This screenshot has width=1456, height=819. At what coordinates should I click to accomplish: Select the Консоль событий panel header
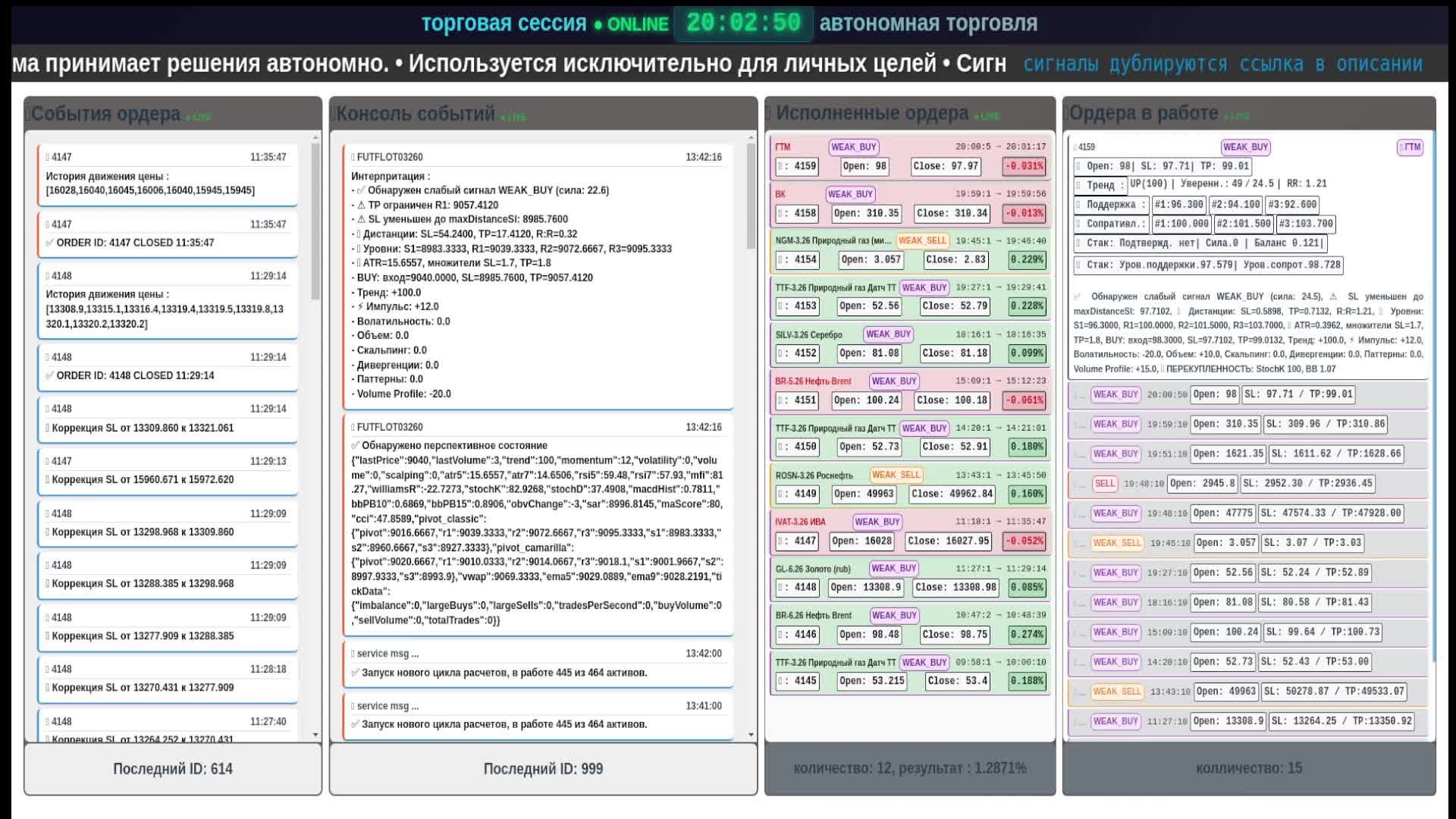tap(416, 114)
